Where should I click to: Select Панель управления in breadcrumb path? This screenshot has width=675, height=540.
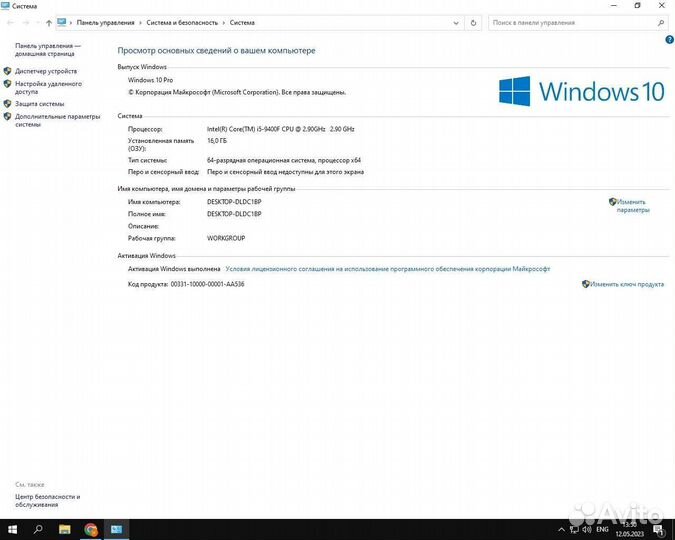pos(105,22)
